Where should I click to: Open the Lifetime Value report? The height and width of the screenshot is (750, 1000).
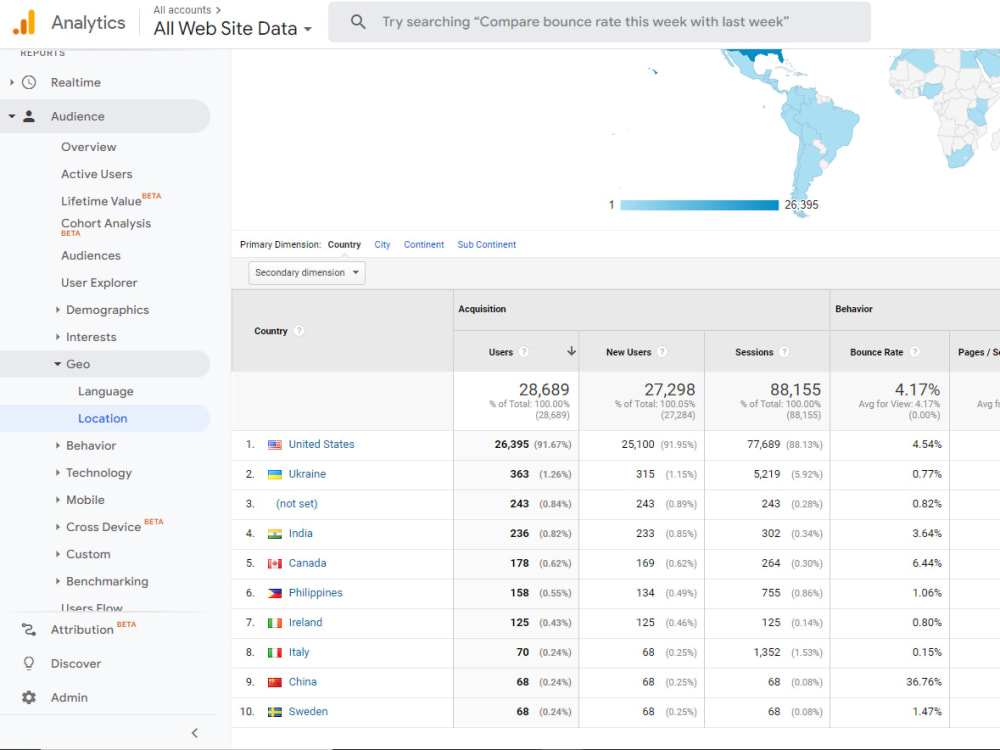tap(101, 201)
